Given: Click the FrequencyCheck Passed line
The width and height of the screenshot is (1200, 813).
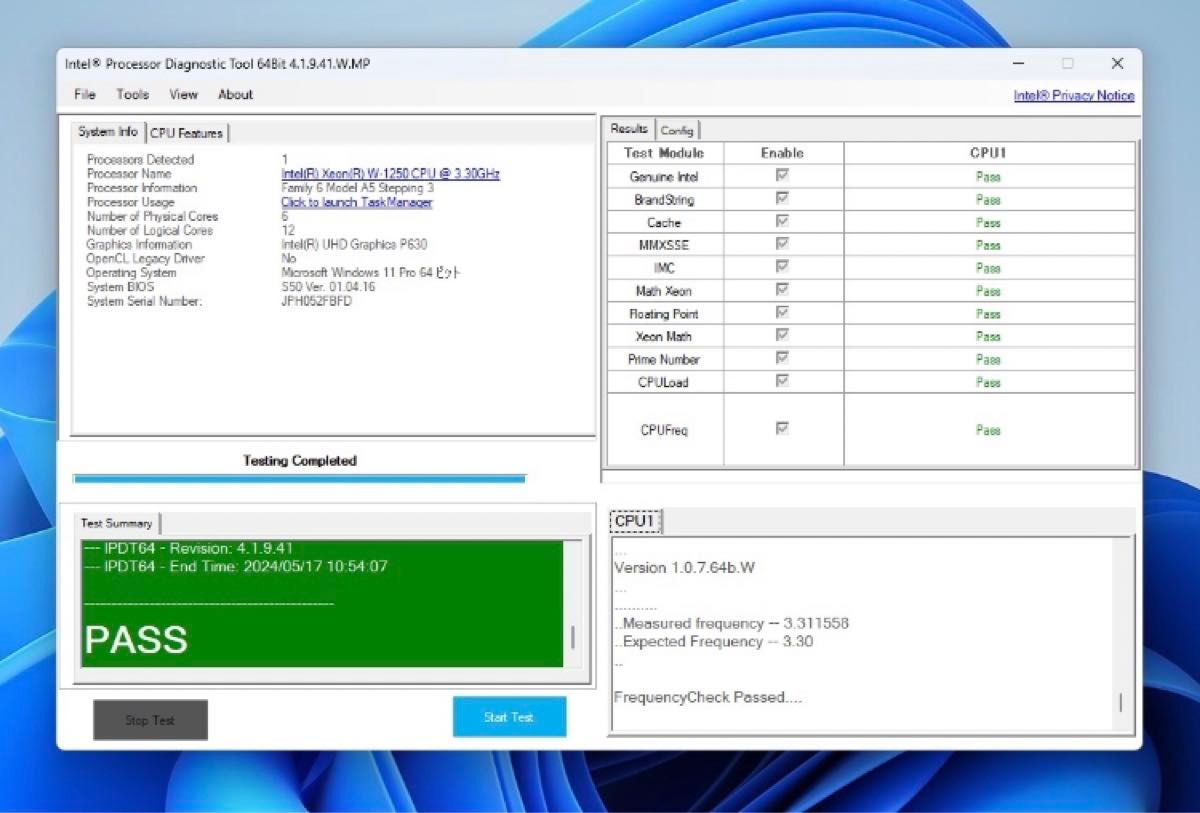Looking at the screenshot, I should [x=707, y=697].
